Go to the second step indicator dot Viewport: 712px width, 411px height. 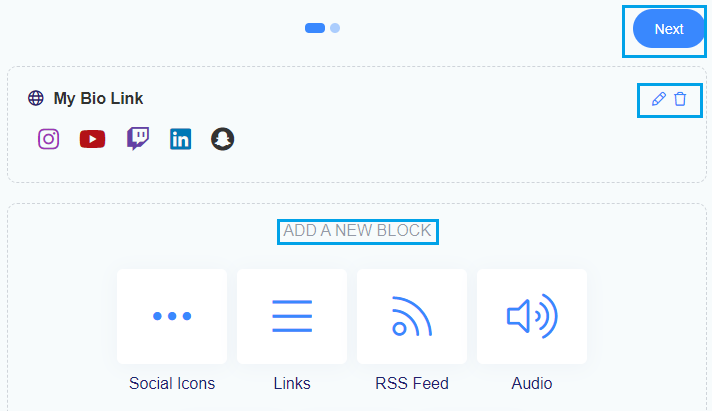tap(335, 28)
